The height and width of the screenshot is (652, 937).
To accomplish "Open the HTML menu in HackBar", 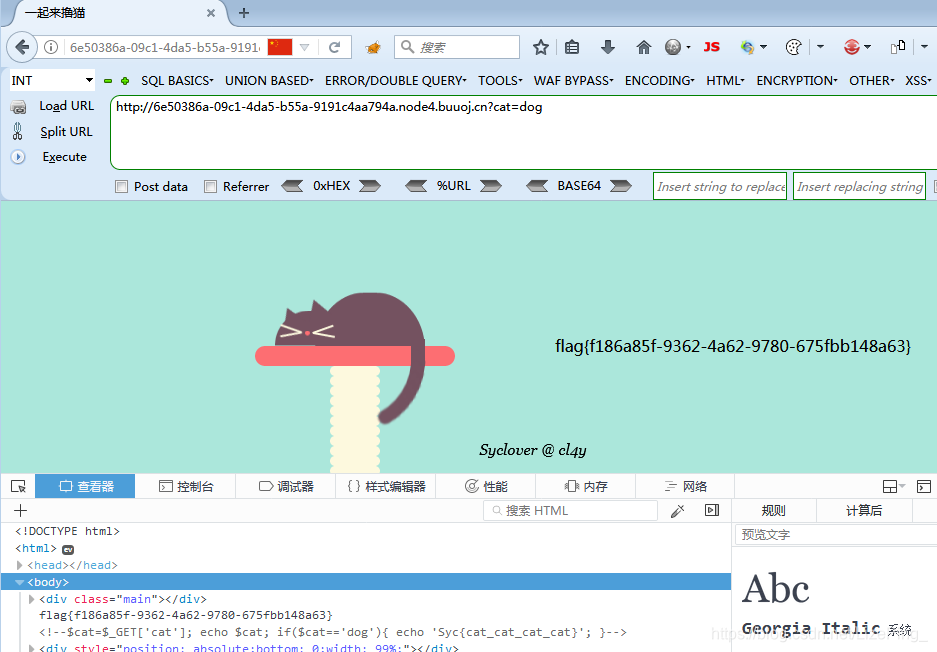I will click(x=725, y=81).
